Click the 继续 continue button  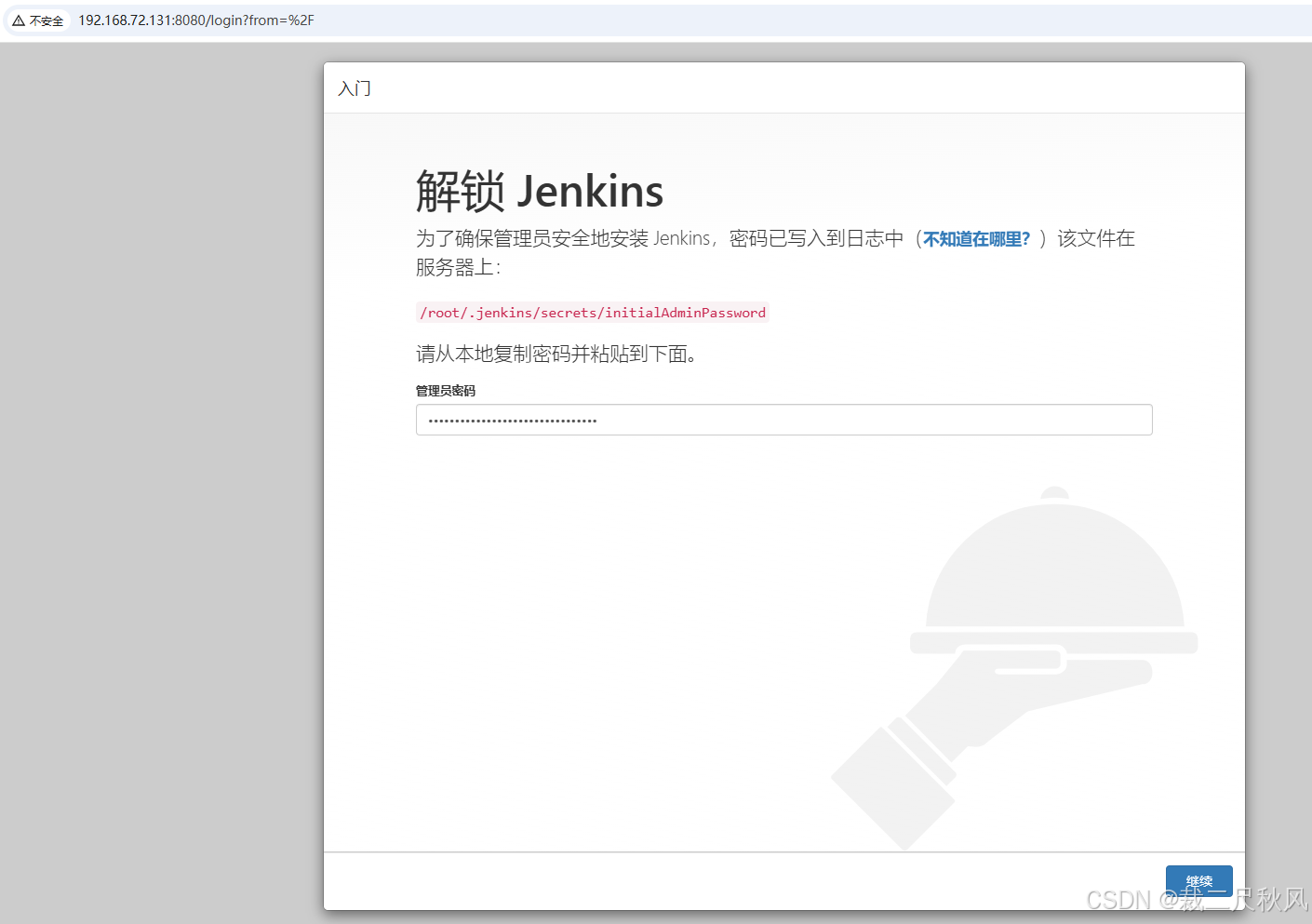click(1198, 881)
